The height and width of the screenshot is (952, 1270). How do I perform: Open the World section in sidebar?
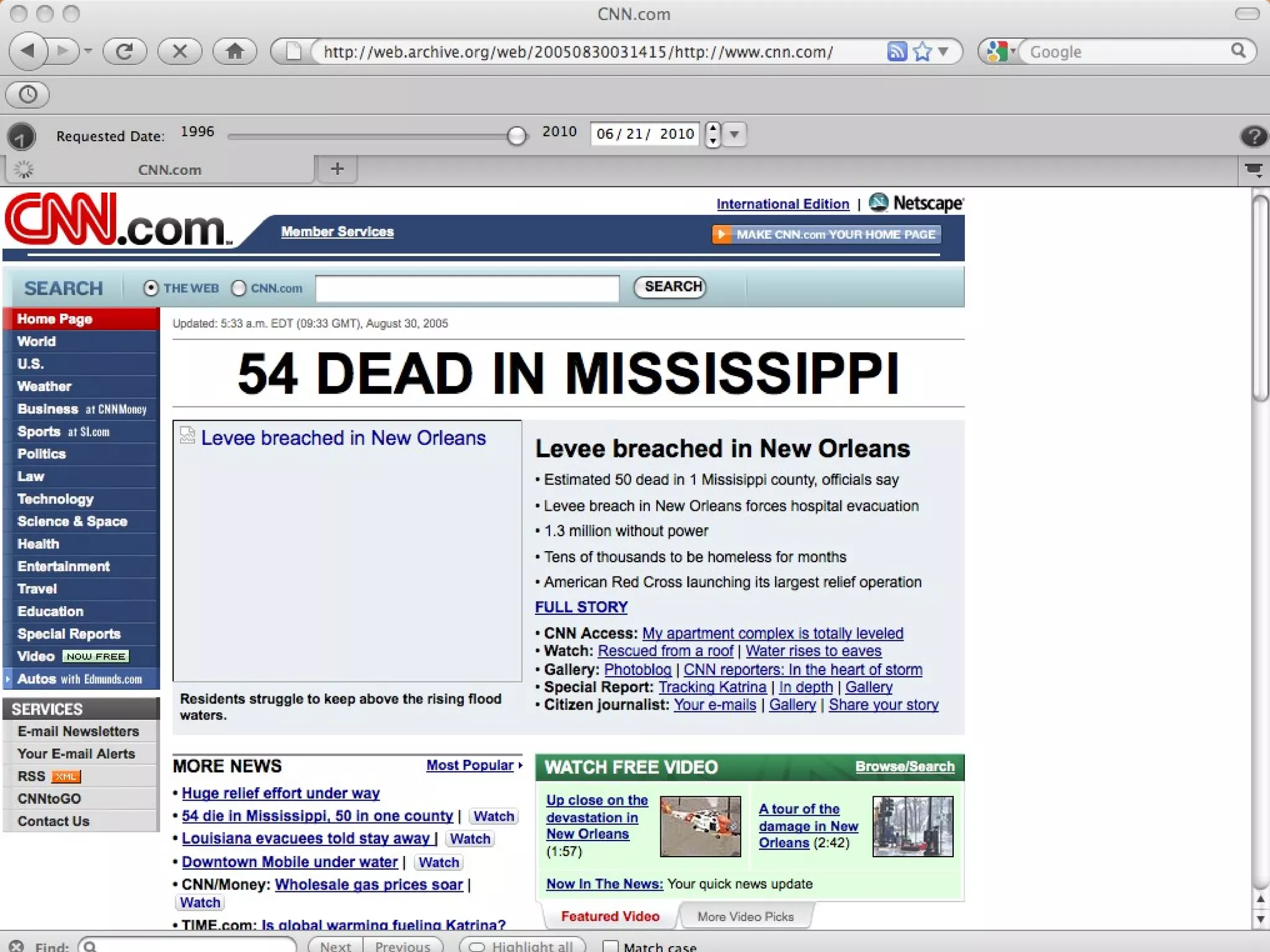[37, 342]
